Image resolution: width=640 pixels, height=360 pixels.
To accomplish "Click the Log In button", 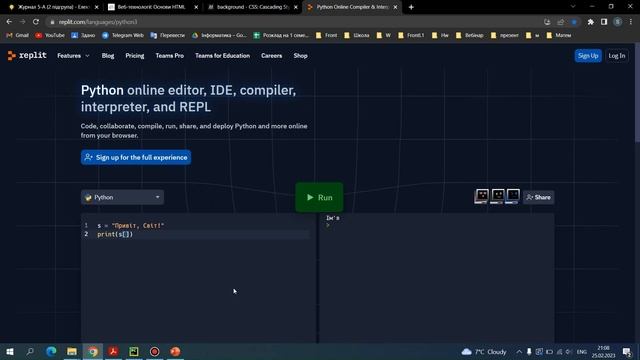I will (617, 56).
